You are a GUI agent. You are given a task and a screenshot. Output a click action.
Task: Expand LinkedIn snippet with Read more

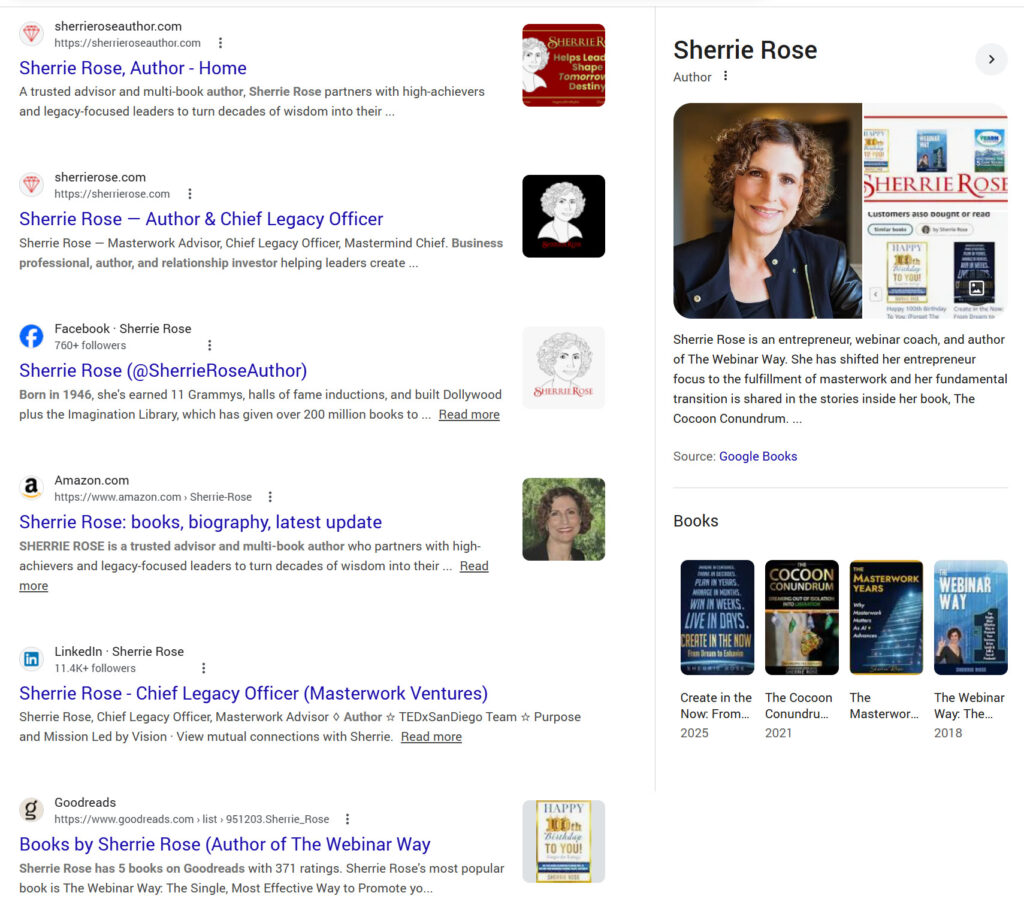pos(431,737)
